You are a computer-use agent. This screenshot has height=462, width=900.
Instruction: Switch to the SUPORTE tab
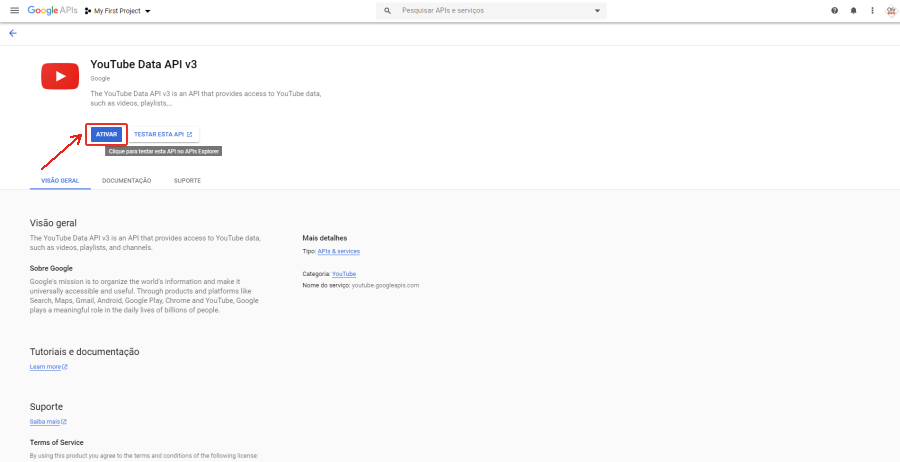[x=187, y=180]
